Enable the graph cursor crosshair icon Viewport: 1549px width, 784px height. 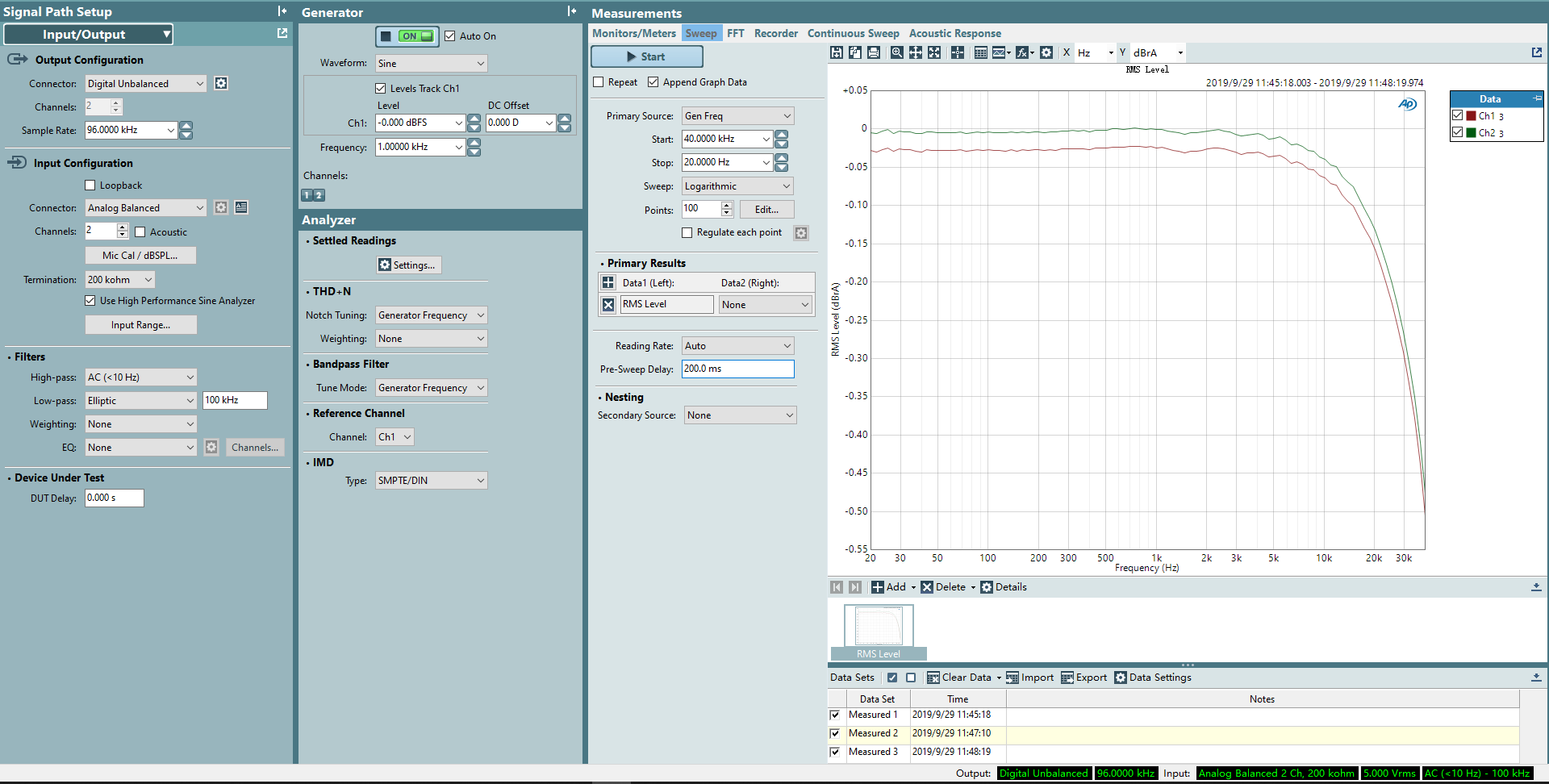click(958, 52)
